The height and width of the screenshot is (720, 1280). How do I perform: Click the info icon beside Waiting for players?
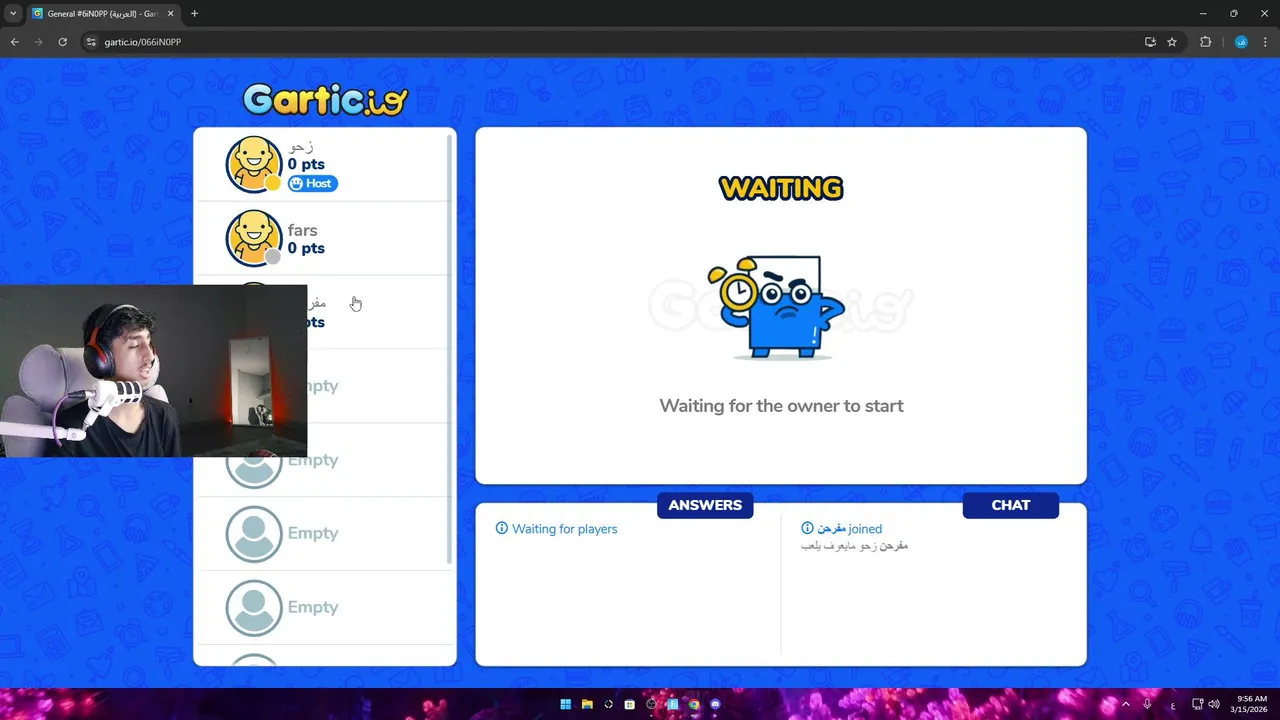[x=502, y=528]
